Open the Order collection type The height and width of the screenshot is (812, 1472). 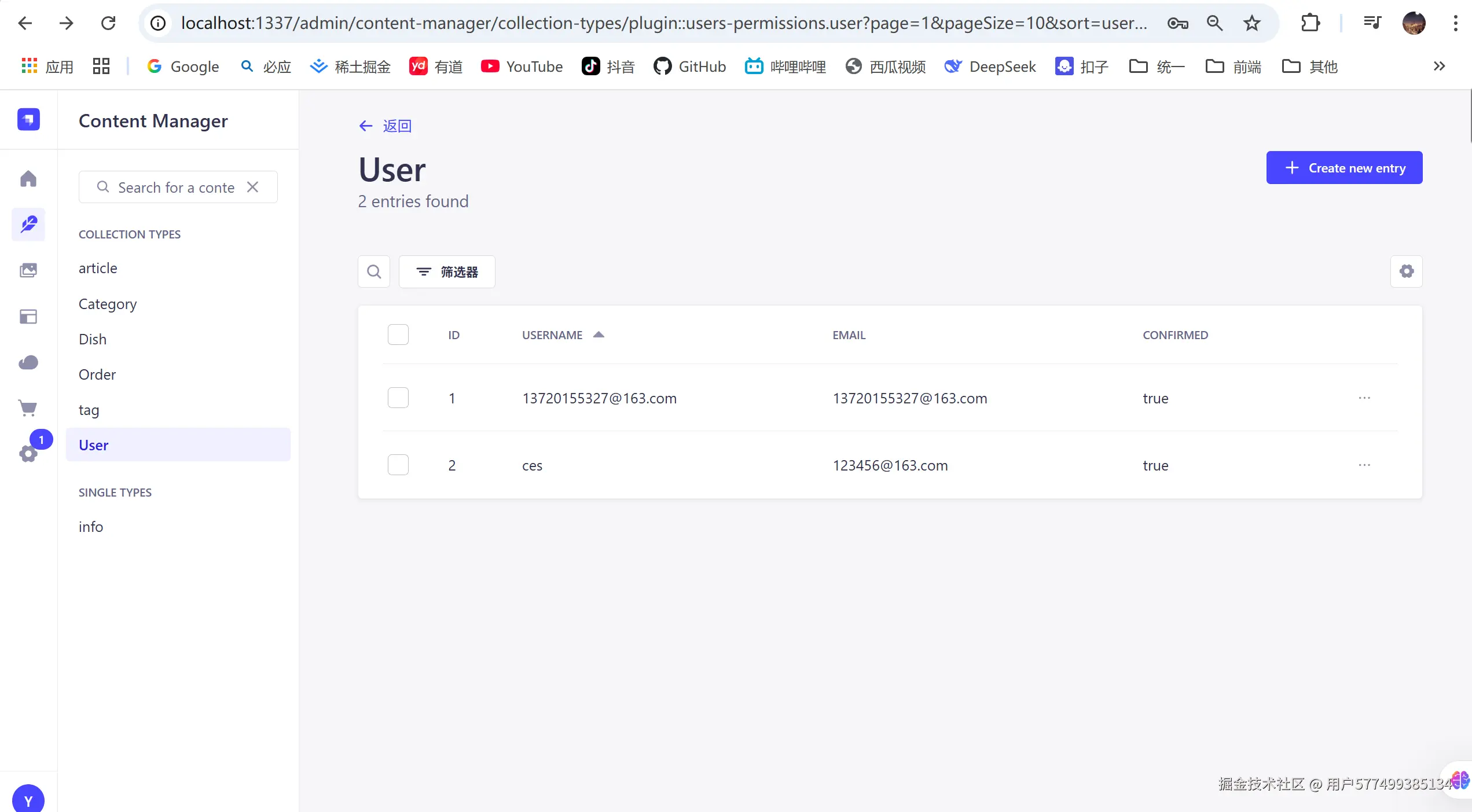click(x=97, y=374)
